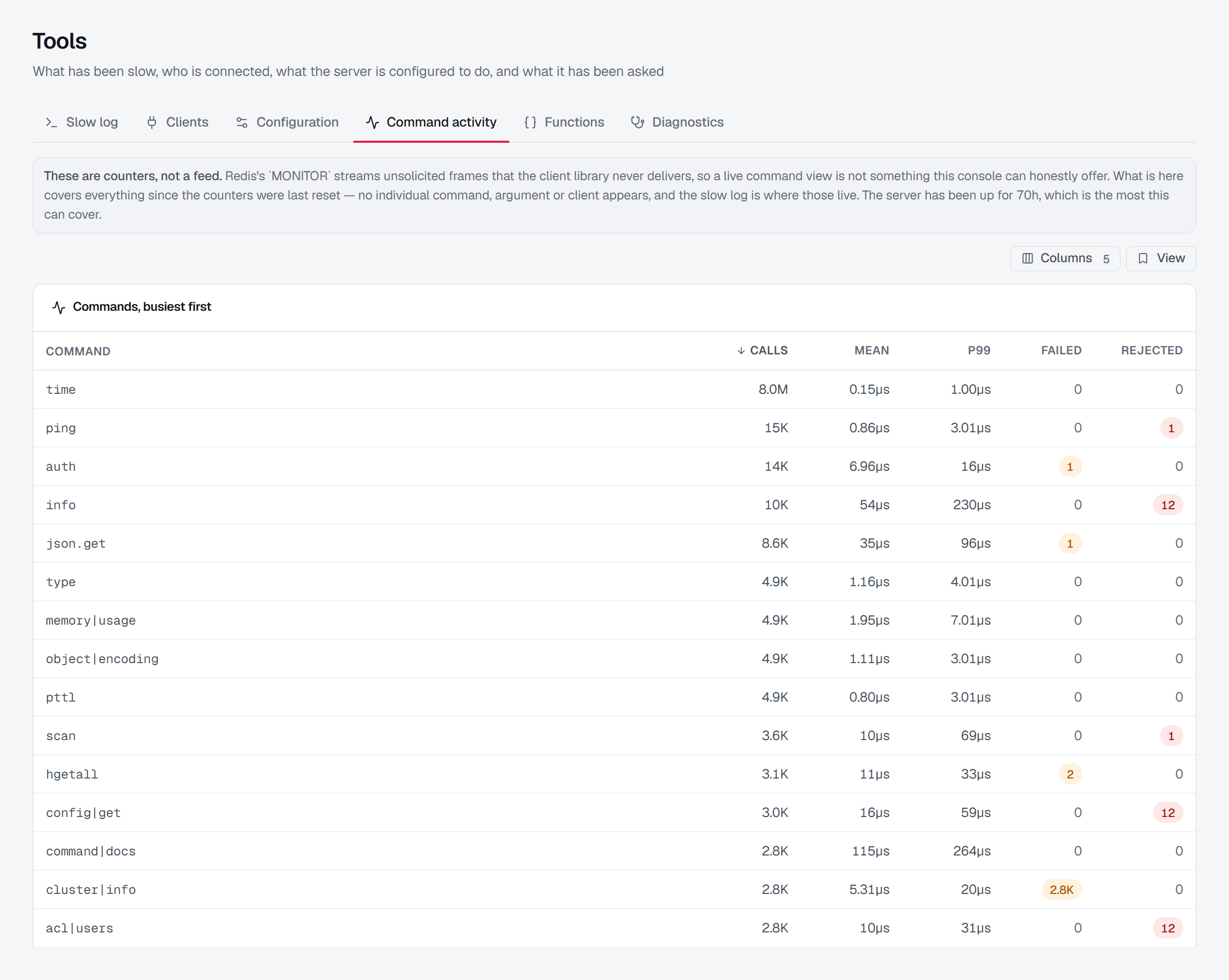The width and height of the screenshot is (1229, 980).
Task: Go to the Functions tab
Action: (564, 122)
